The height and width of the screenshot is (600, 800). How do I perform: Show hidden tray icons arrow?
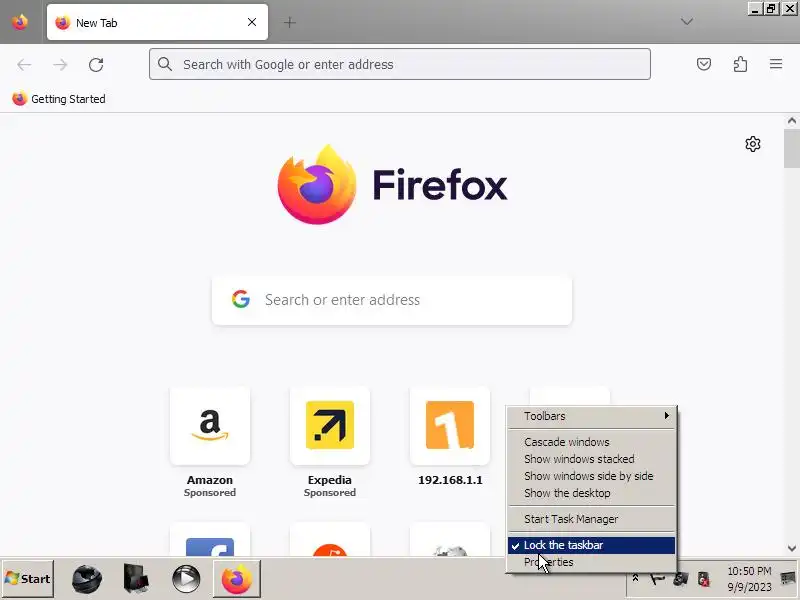[x=635, y=578]
